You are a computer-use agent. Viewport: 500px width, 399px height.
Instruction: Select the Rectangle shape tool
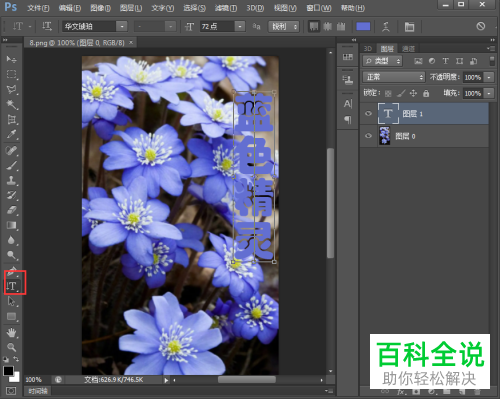pos(11,316)
